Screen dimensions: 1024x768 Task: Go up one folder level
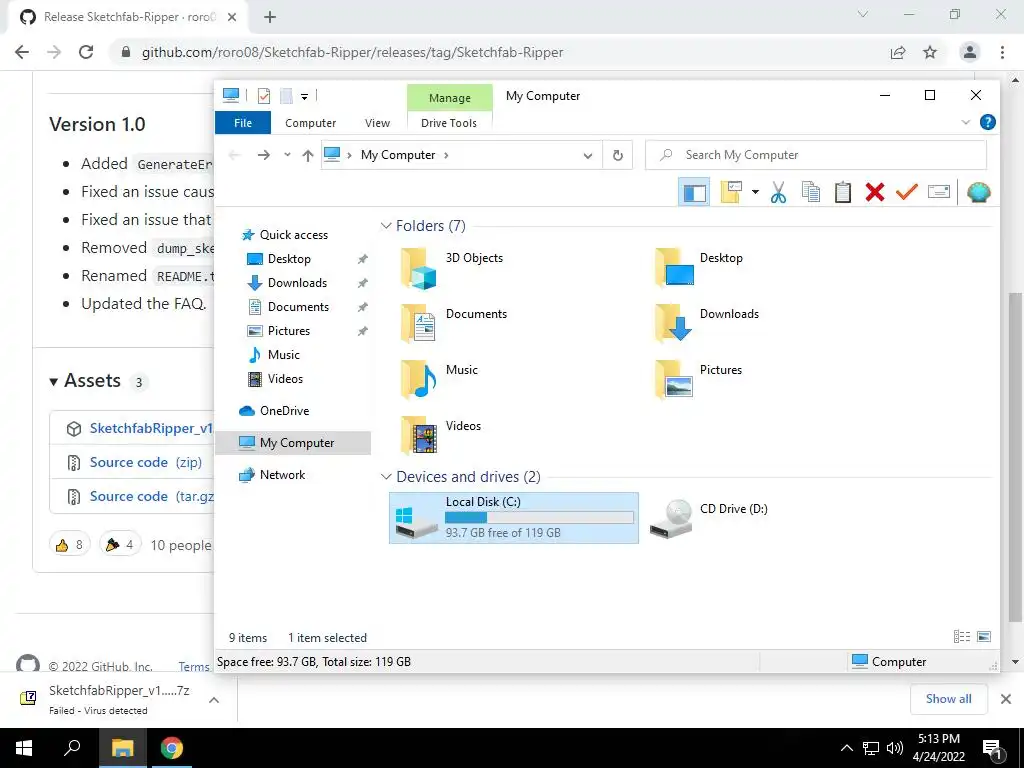pos(308,155)
